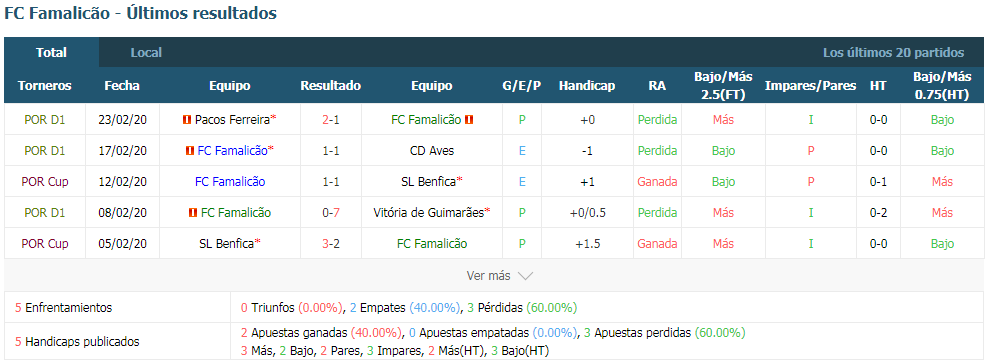This screenshot has height=363, width=986.
Task: Click Los últimos 20 partidos label
Action: (894, 53)
